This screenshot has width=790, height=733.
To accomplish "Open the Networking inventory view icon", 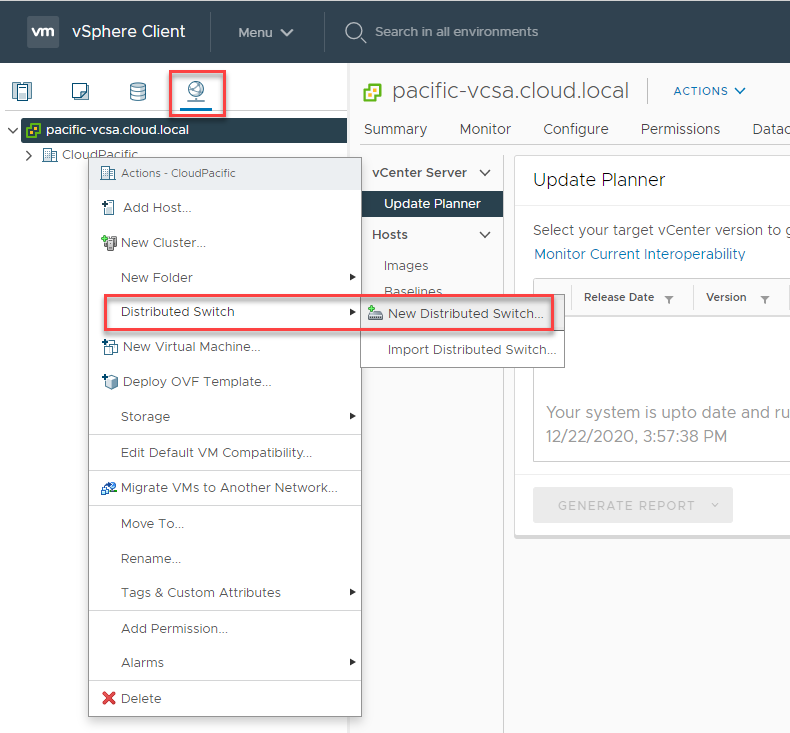I will [196, 91].
